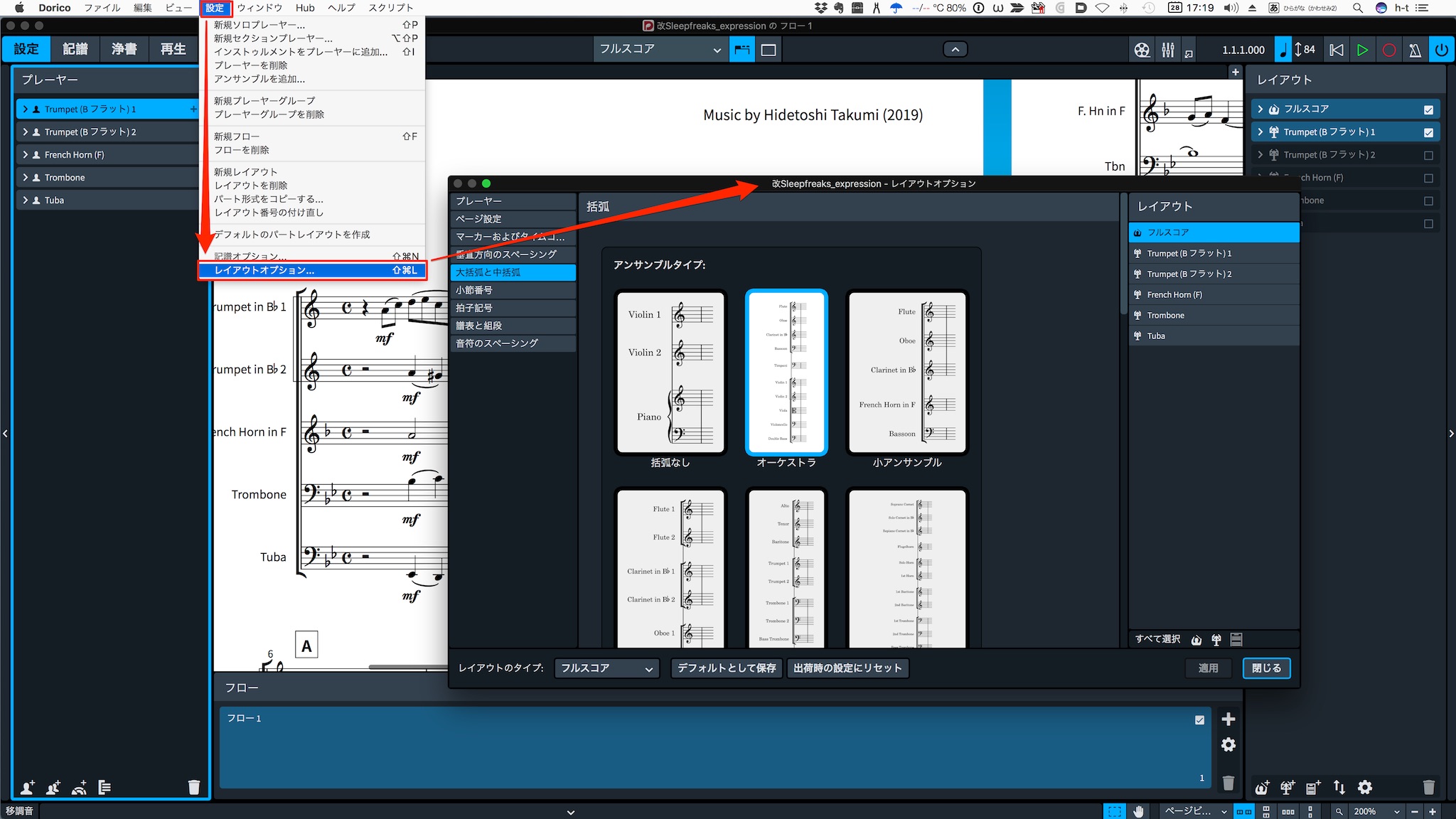The image size is (1456, 819).
Task: Toggle the フロー 1 checkbox
Action: (1199, 719)
